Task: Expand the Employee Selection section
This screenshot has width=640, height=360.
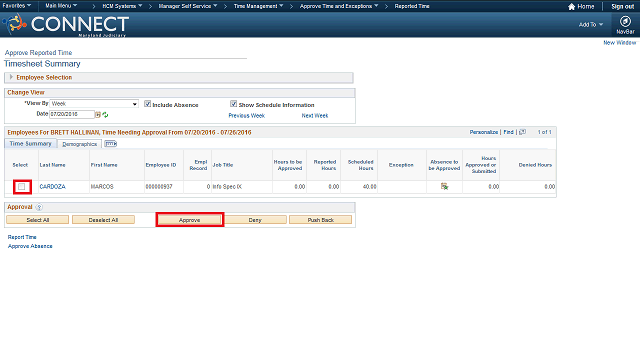Action: (11, 77)
